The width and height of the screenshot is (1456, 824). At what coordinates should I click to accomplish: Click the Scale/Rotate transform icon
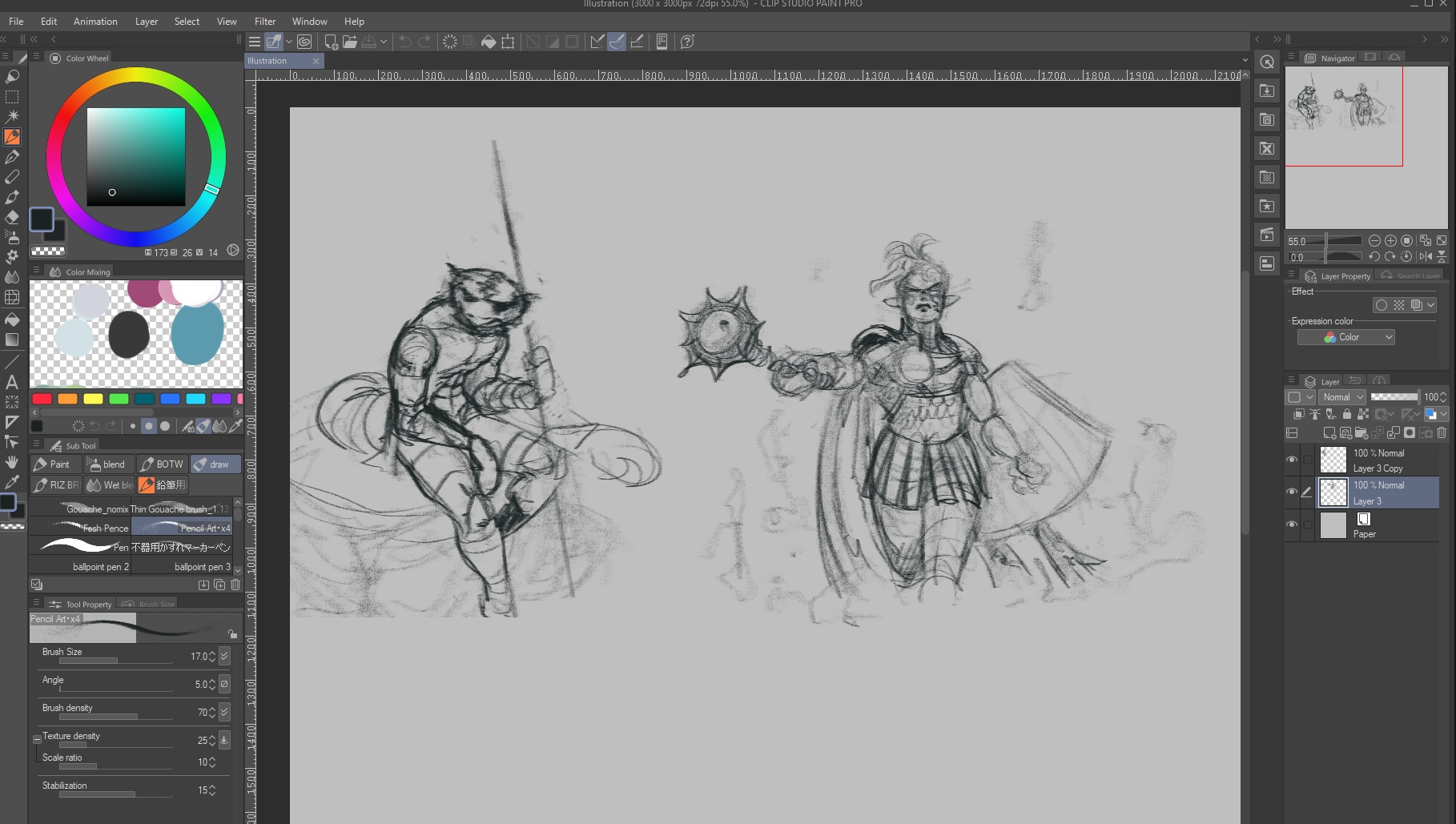coord(508,42)
